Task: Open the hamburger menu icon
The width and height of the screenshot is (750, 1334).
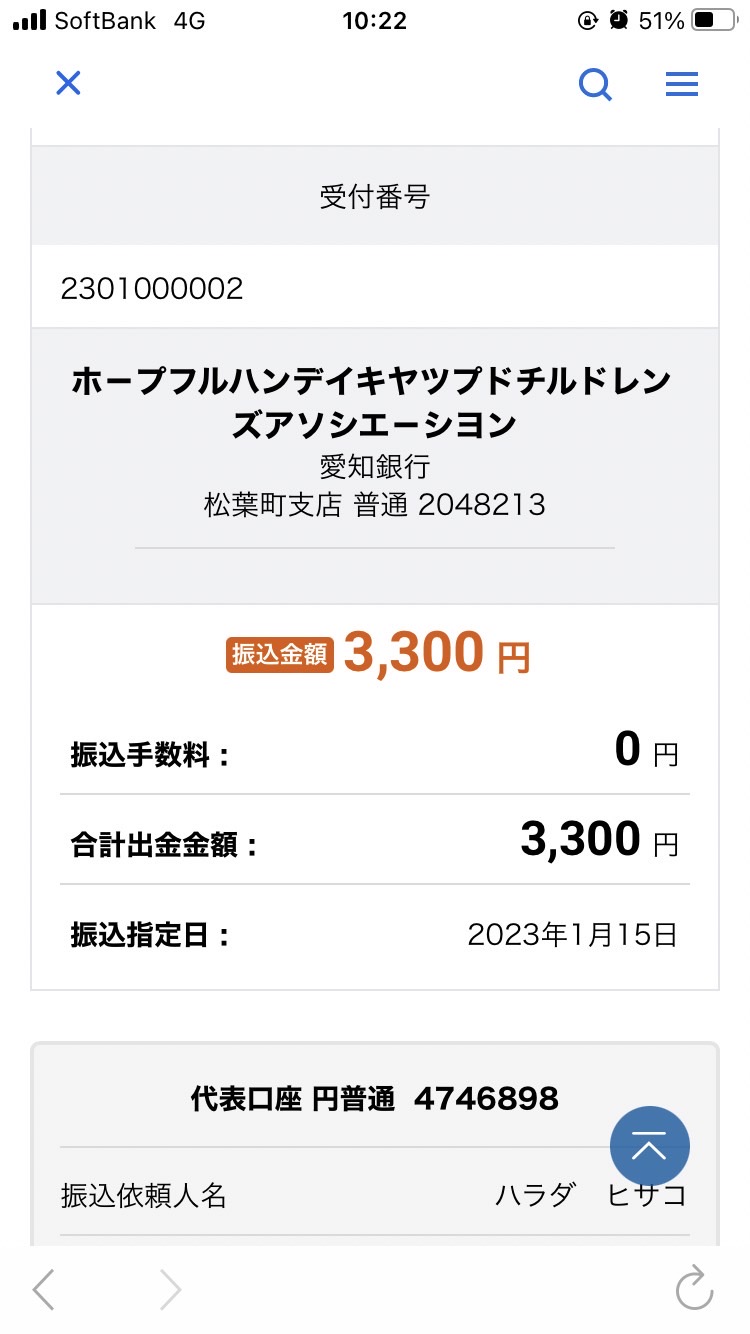Action: [682, 85]
